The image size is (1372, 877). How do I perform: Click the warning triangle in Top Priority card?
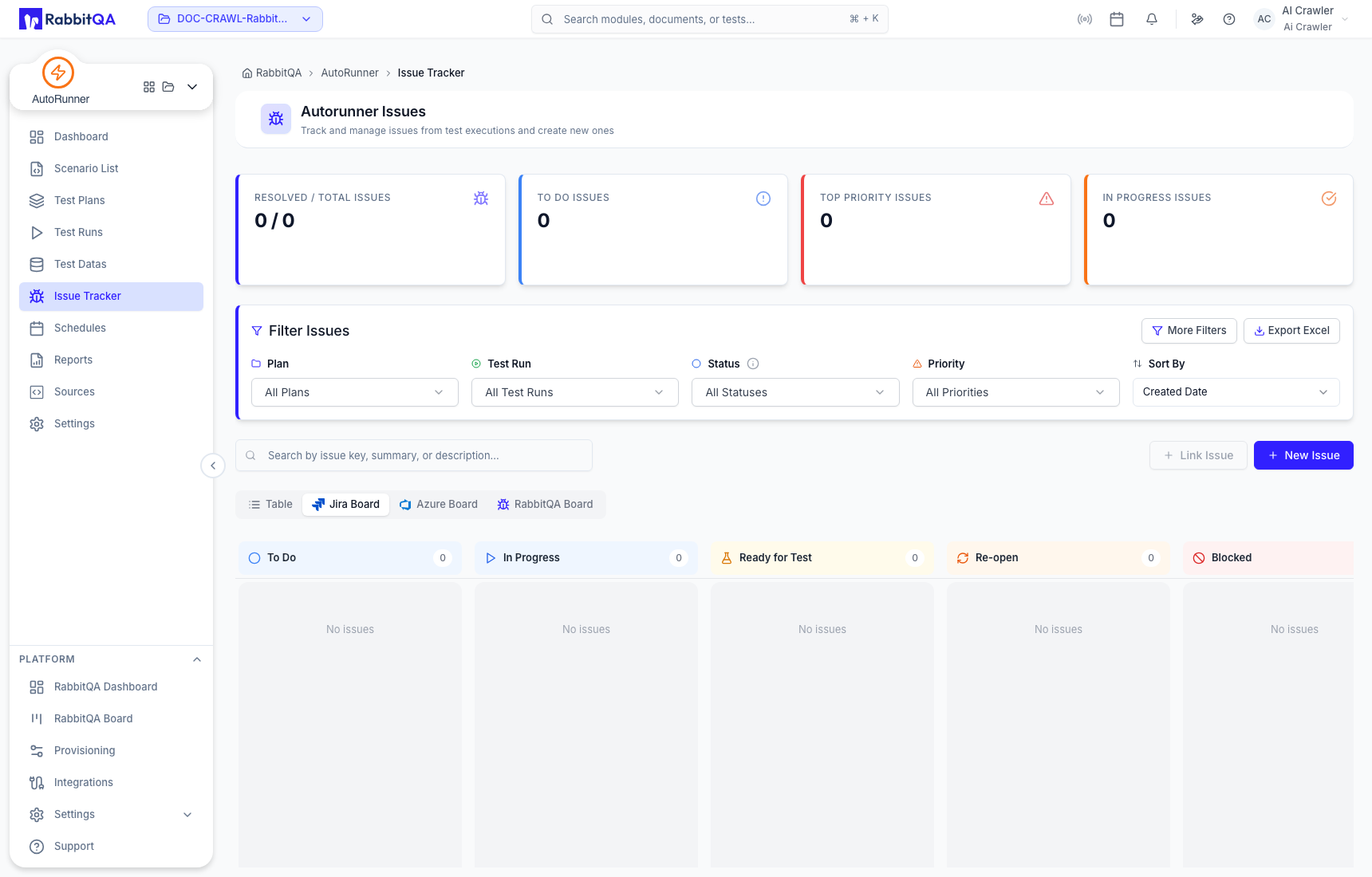tap(1047, 199)
